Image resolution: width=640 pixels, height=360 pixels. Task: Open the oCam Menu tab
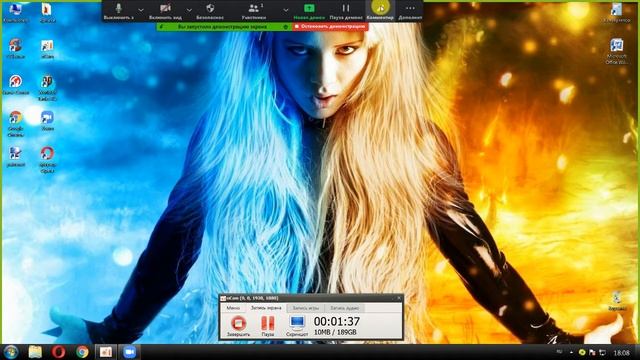point(233,308)
